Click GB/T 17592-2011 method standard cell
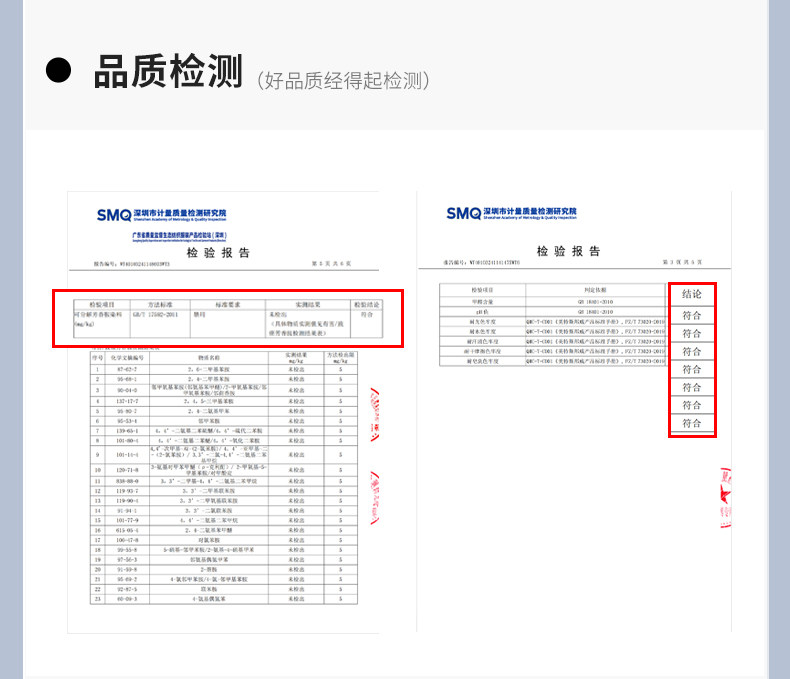790x679 pixels. [x=160, y=314]
